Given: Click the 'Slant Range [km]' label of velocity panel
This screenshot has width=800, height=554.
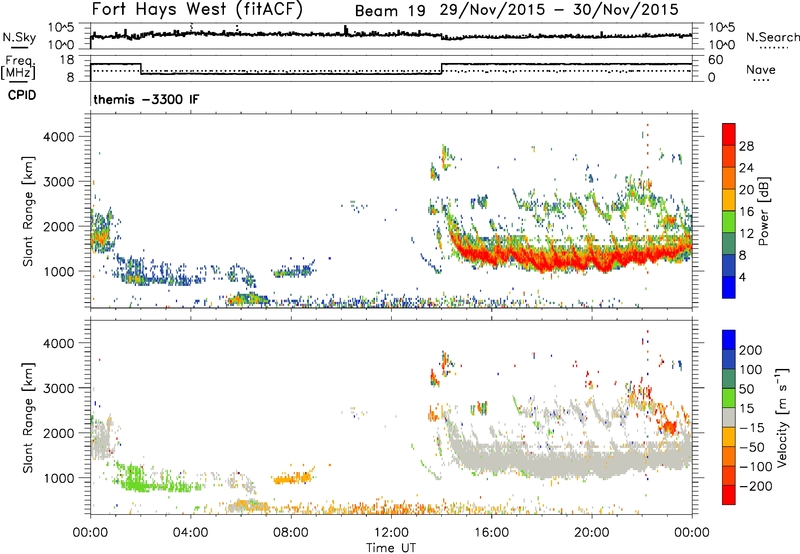Looking at the screenshot, I should (28, 417).
